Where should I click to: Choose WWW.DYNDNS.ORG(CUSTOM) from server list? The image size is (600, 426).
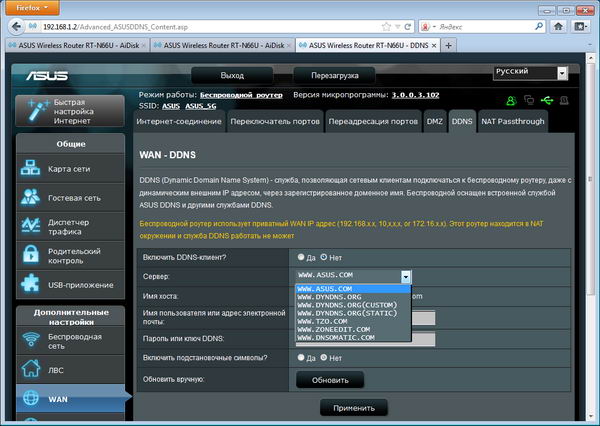click(x=353, y=305)
